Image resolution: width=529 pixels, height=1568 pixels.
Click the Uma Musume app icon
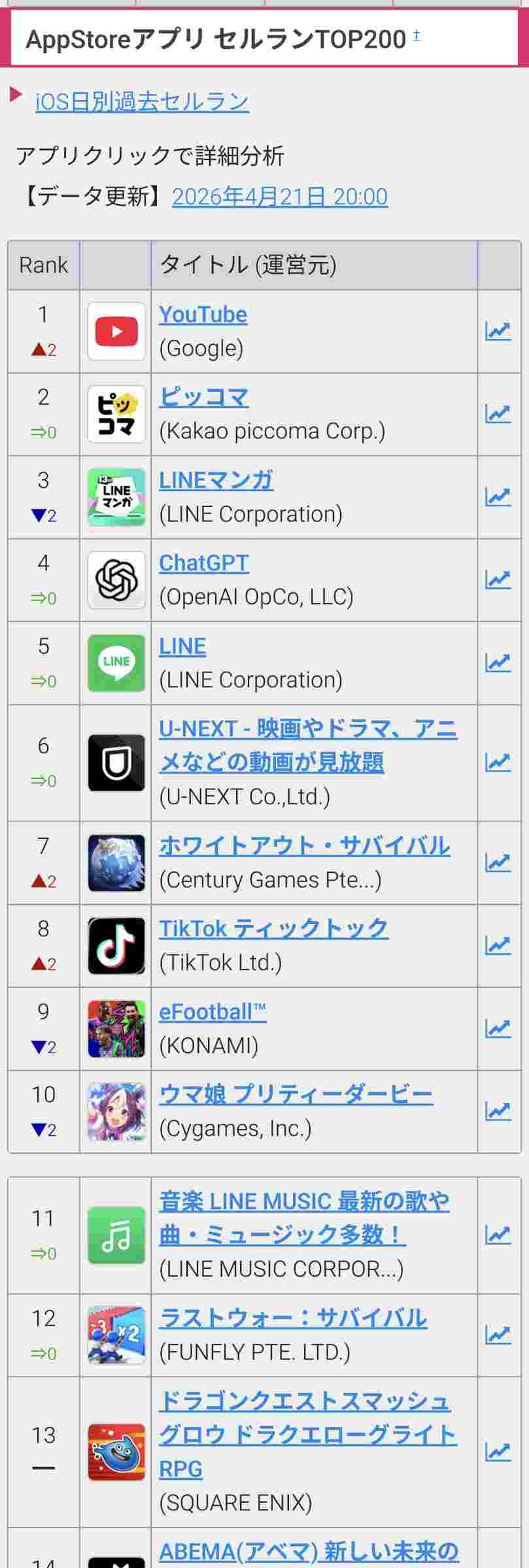click(116, 1111)
